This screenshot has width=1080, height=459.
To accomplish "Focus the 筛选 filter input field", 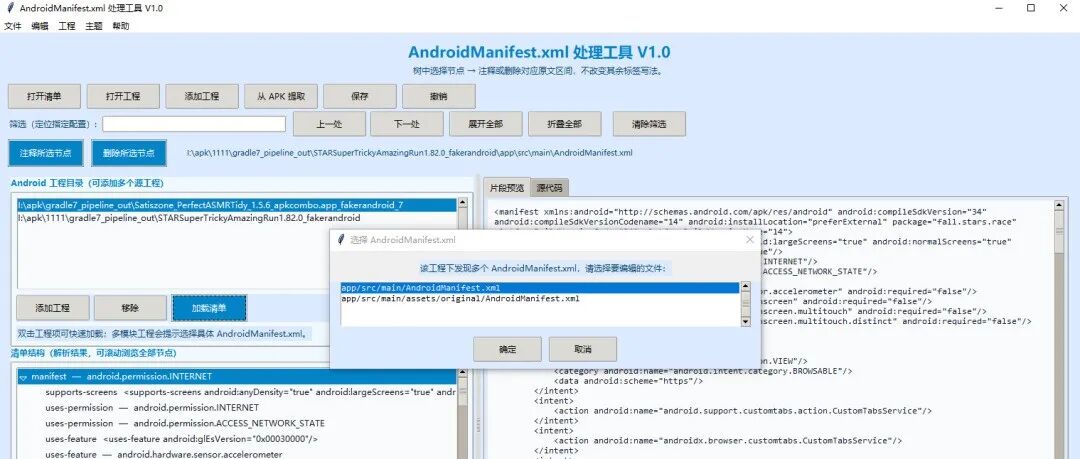I will pos(194,124).
